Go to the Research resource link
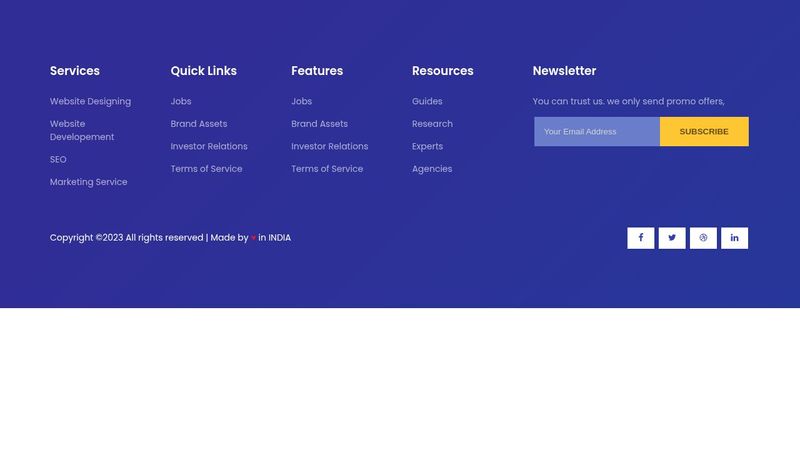Image resolution: width=800 pixels, height=450 pixels. pyautogui.click(x=432, y=124)
